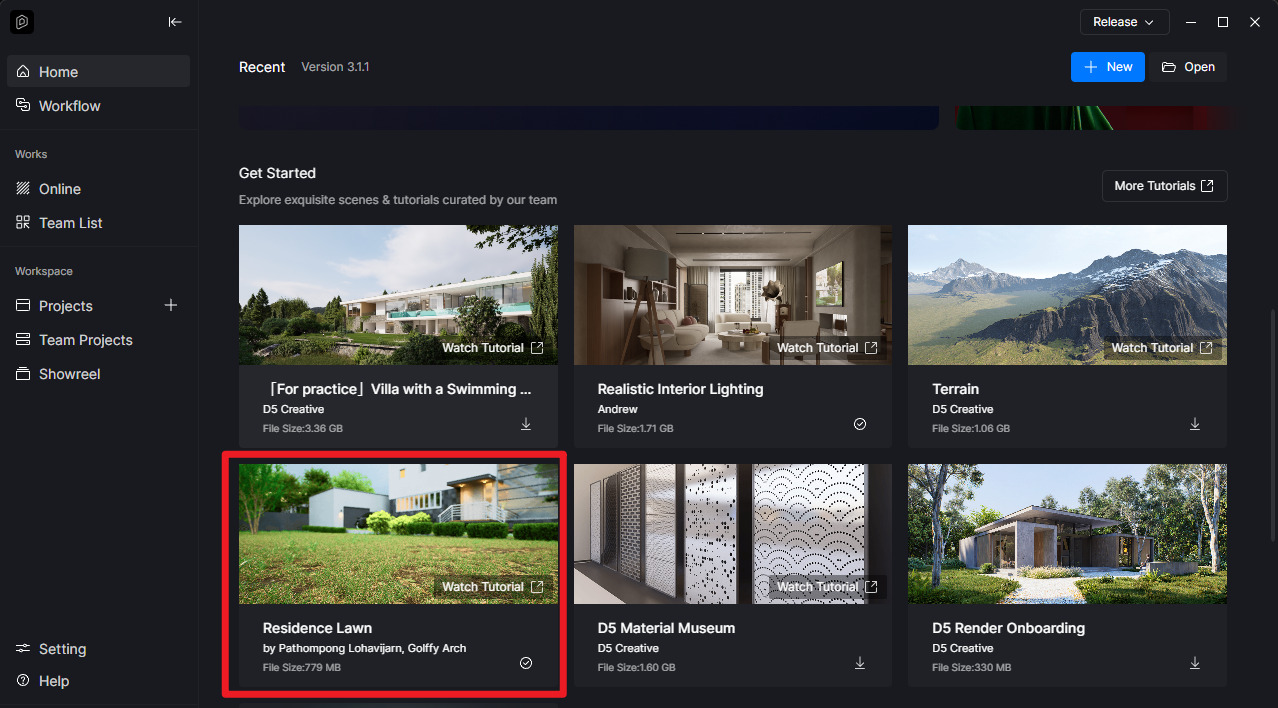Screen dimensions: 1278x708
Task: Click the Terrain title text
Action: click(955, 389)
